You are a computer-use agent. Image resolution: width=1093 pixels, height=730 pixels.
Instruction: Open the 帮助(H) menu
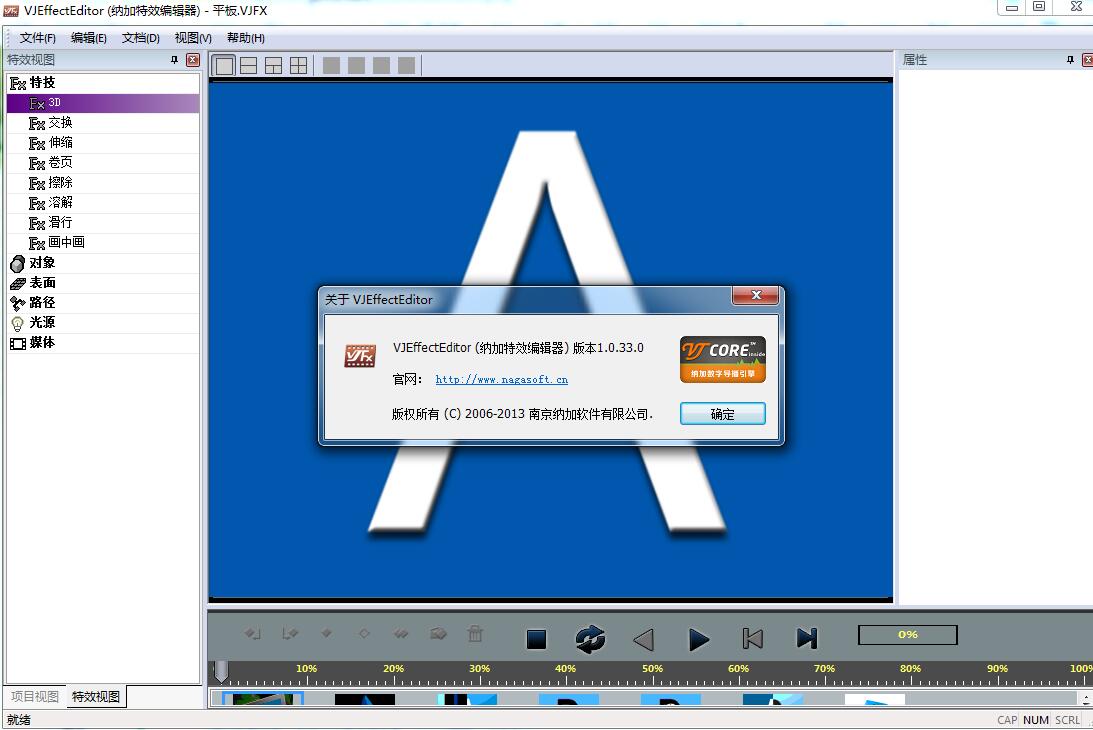pyautogui.click(x=245, y=38)
